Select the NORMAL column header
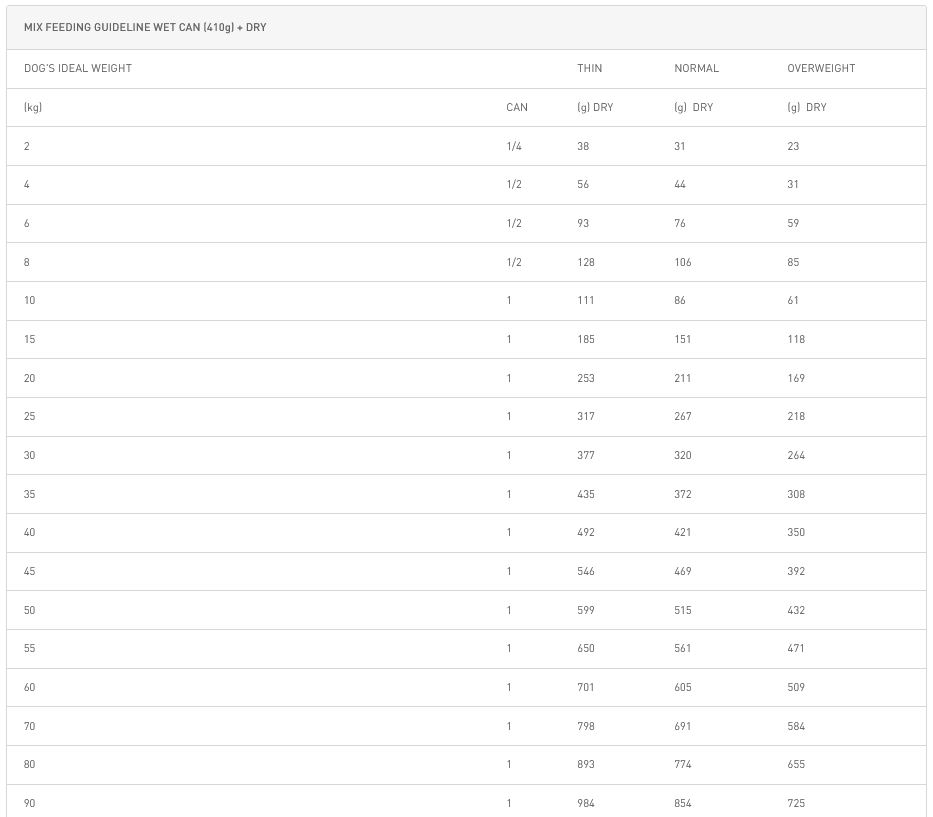 (696, 69)
